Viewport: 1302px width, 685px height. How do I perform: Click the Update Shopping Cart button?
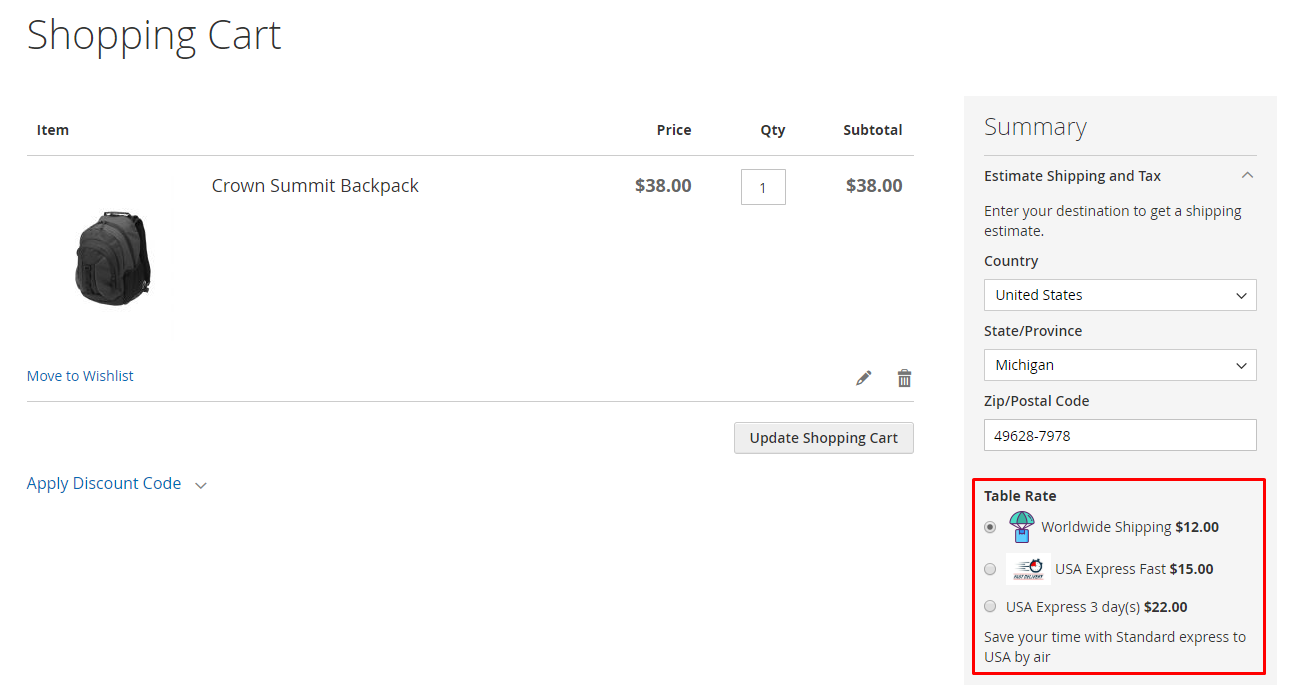823,438
